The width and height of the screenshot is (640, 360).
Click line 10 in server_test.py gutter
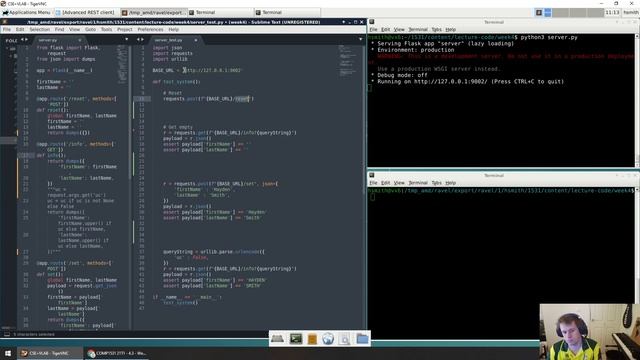pyautogui.click(x=141, y=99)
